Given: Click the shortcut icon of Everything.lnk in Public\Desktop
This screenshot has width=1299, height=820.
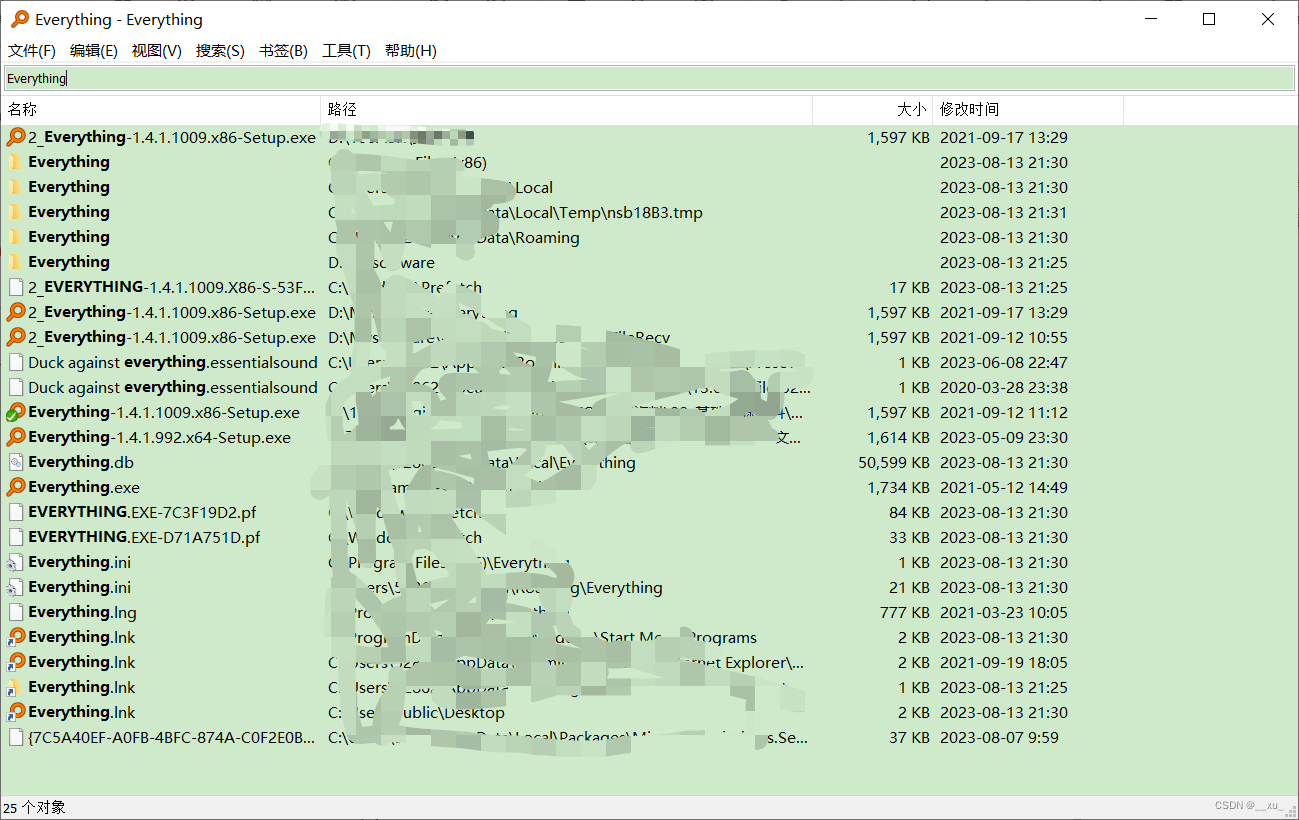Looking at the screenshot, I should (x=16, y=712).
